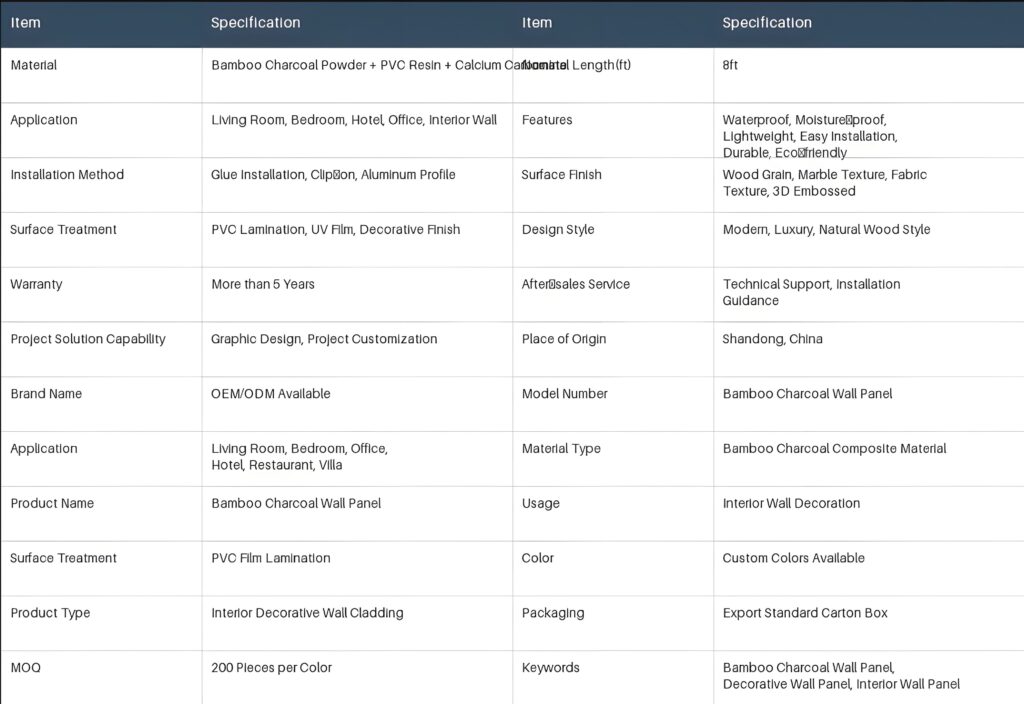Select the Project Solution Capability label

88,339
